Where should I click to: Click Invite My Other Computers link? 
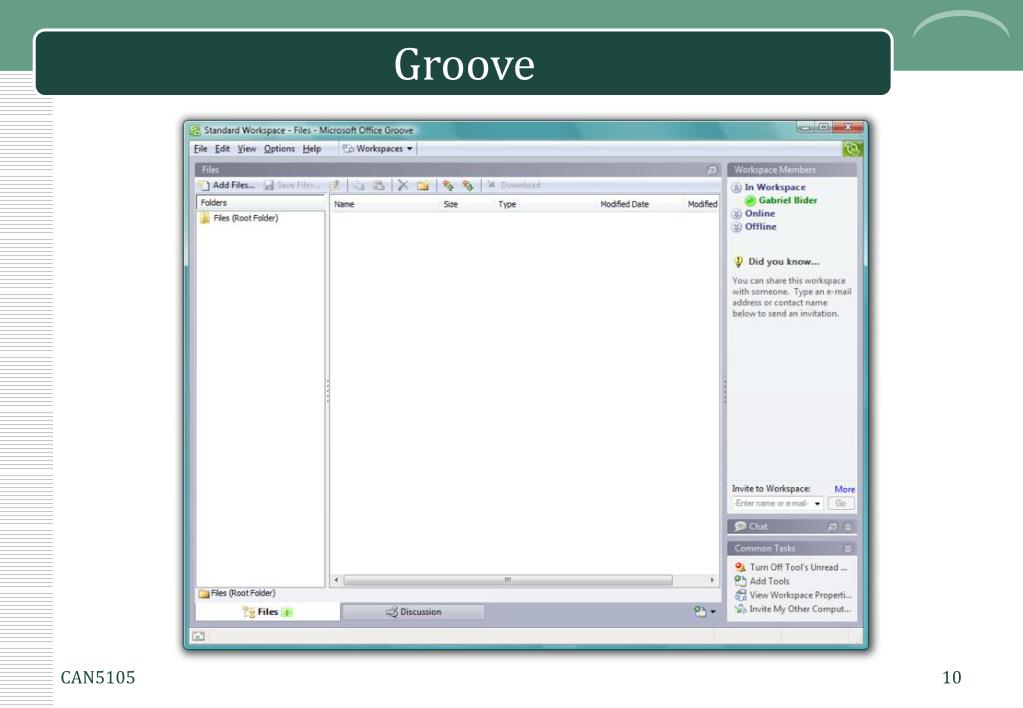point(800,609)
